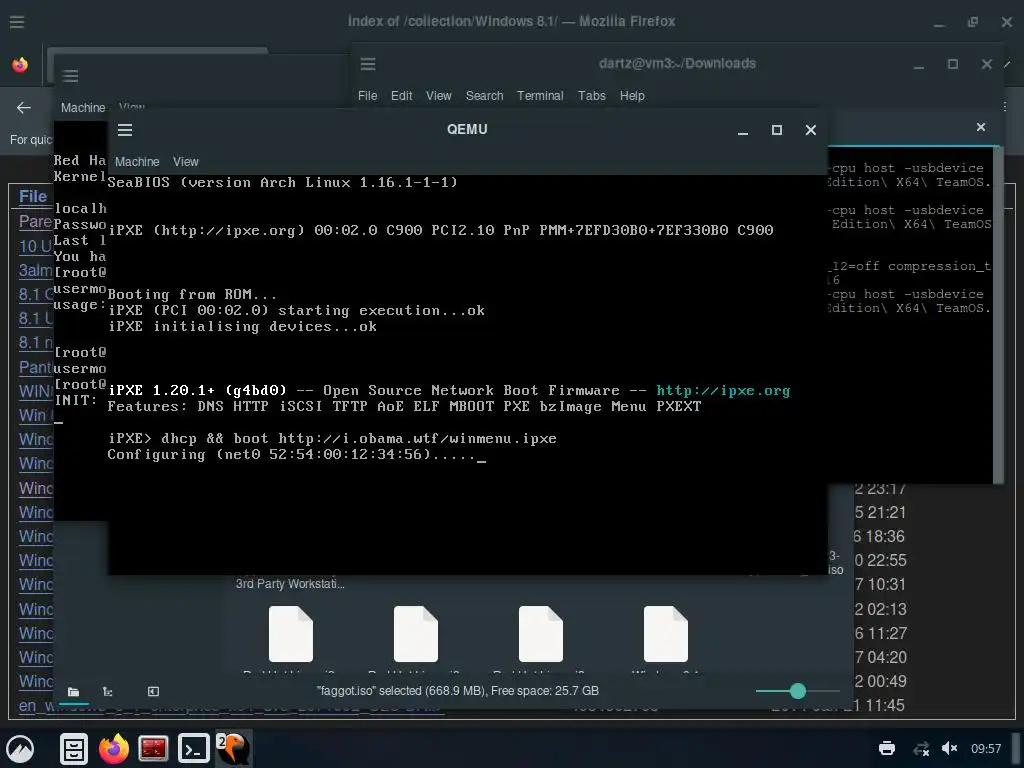Click the 'File' column header link in Firefox
Image resolution: width=1024 pixels, height=768 pixels.
tap(33, 197)
